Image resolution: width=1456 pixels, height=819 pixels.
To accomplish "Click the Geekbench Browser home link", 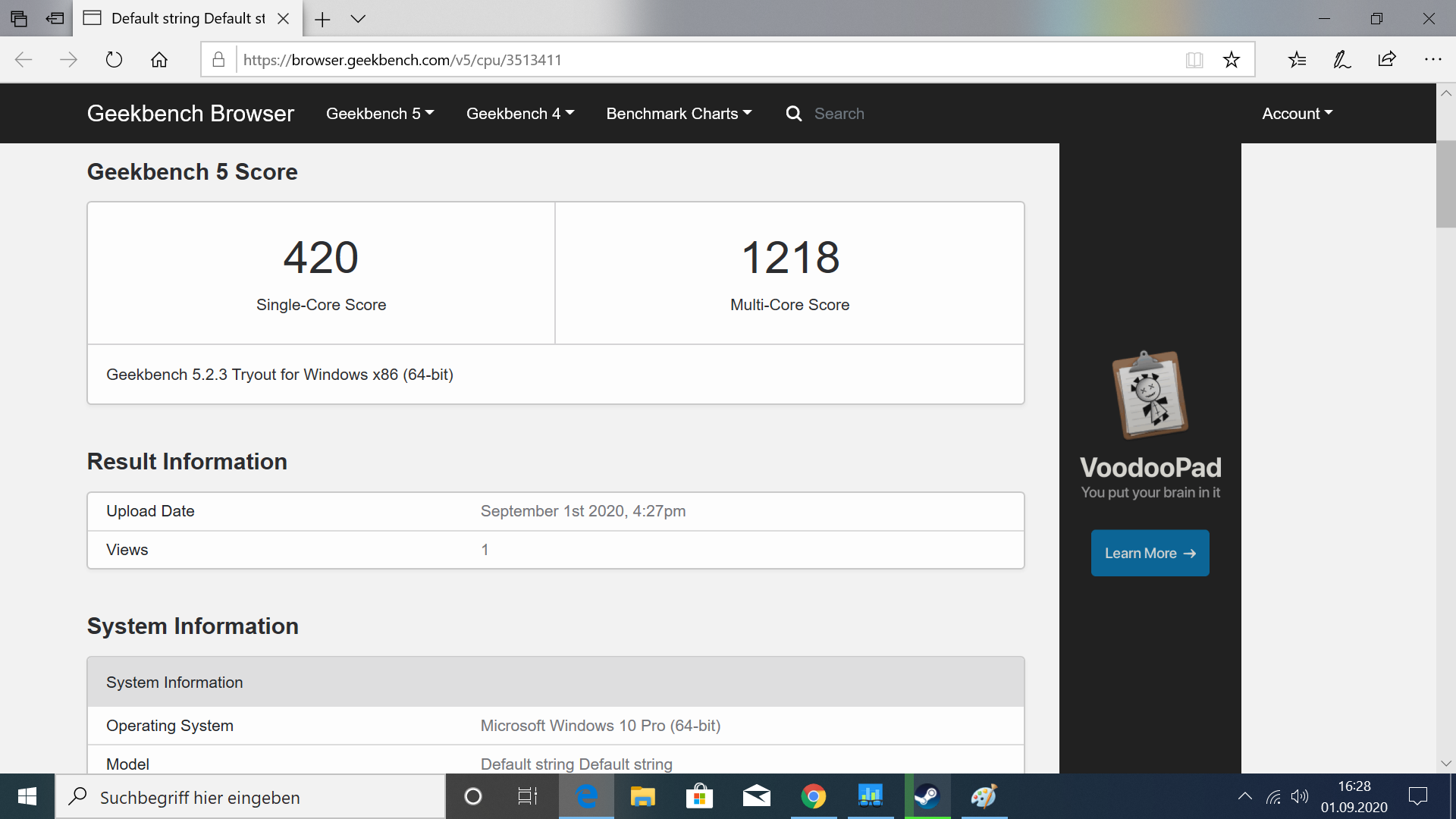I will click(x=190, y=114).
